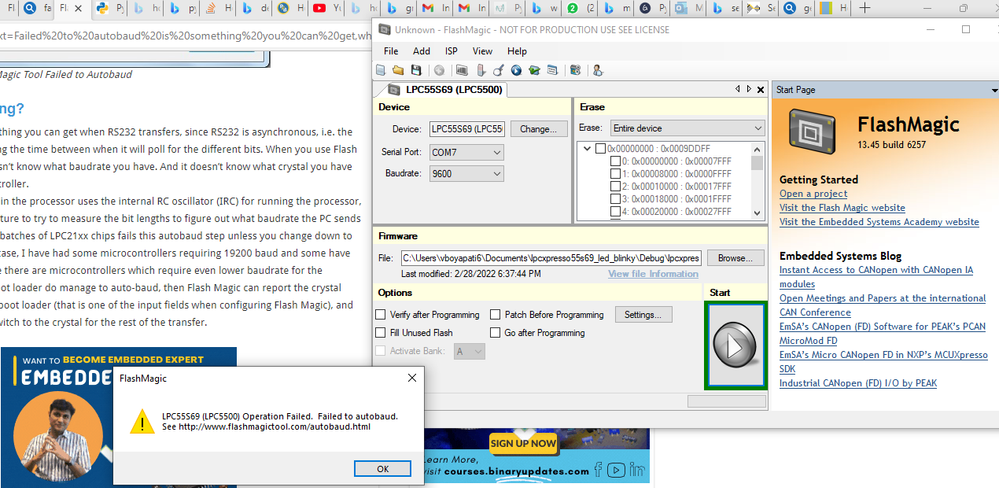Open the Baudrate 9600 dropdown
The image size is (999, 488).
point(466,173)
